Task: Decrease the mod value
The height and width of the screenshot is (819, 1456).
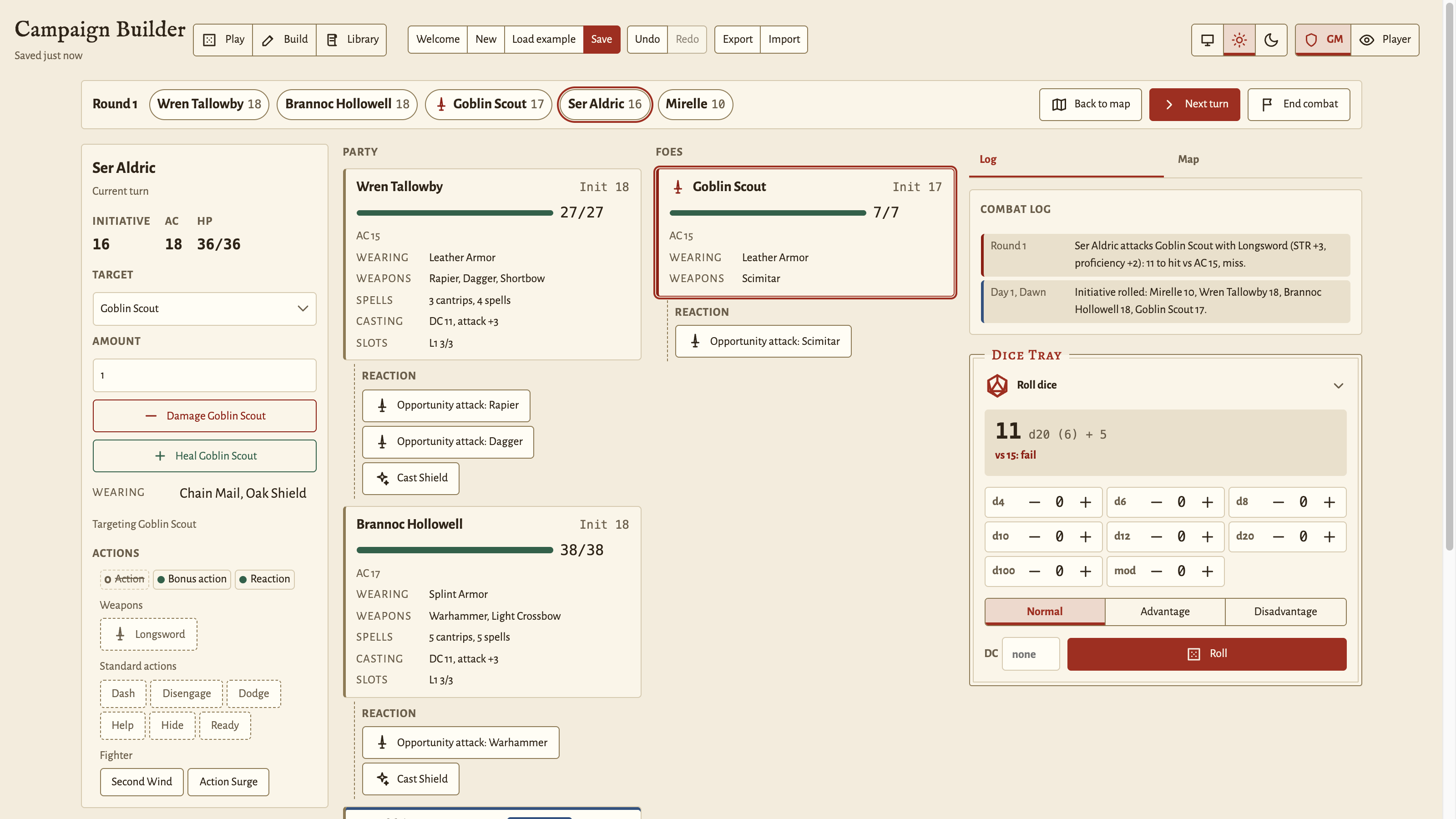Action: [x=1157, y=571]
